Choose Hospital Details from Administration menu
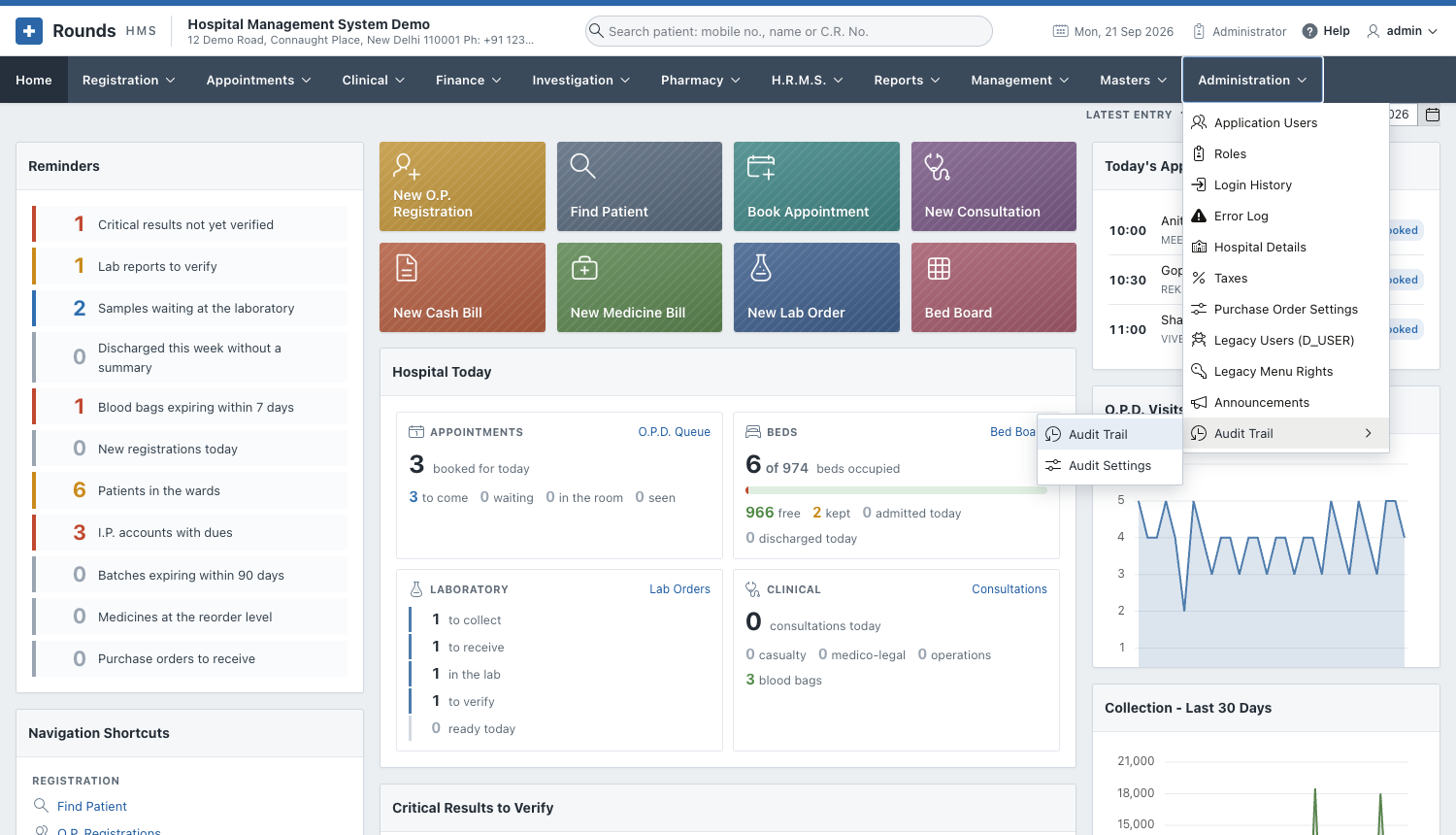 coord(1286,247)
